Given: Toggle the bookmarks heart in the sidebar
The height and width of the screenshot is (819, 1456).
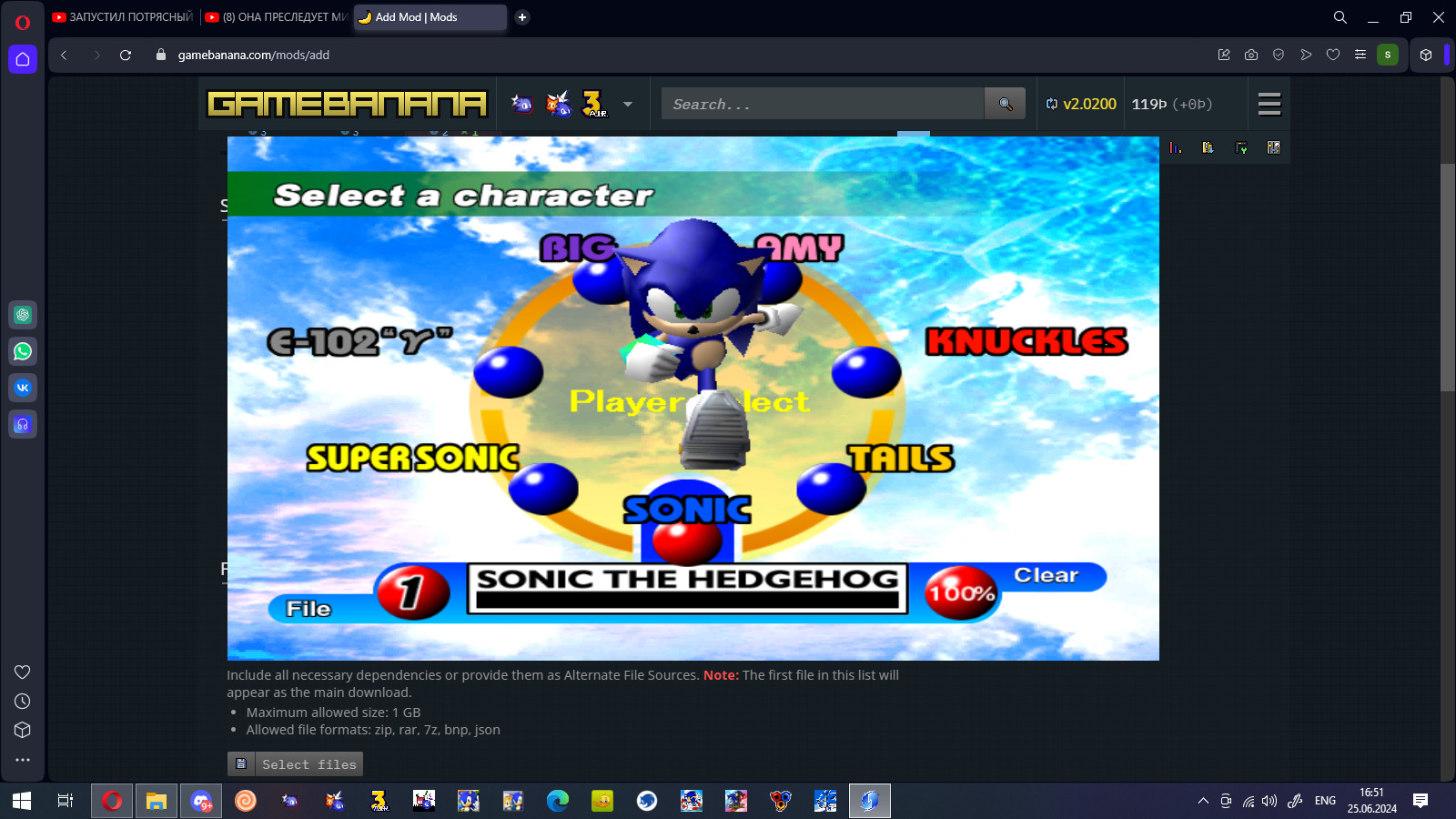Looking at the screenshot, I should (x=22, y=672).
